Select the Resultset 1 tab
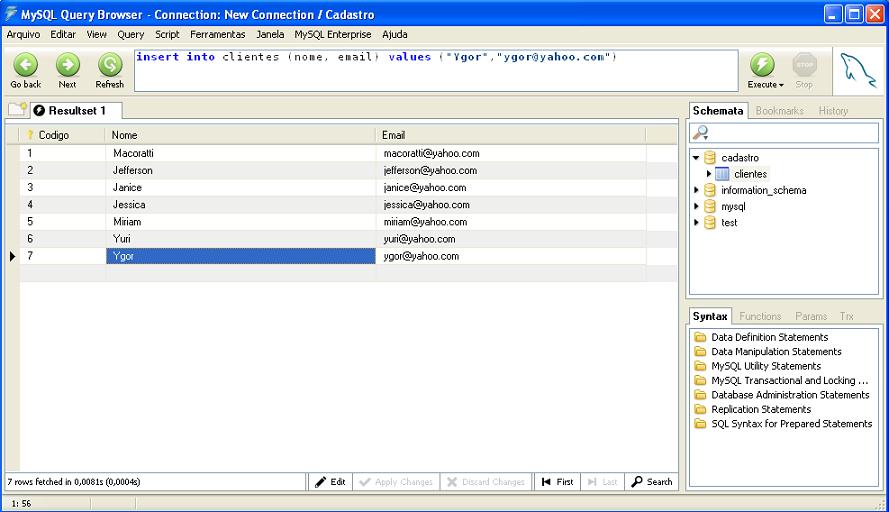 (x=76, y=111)
